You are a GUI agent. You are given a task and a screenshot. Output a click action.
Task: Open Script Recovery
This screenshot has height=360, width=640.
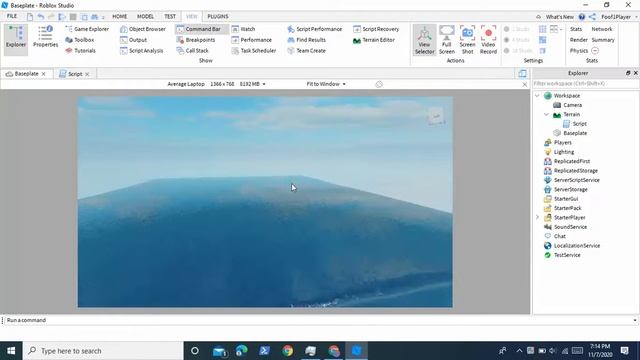[x=376, y=29]
